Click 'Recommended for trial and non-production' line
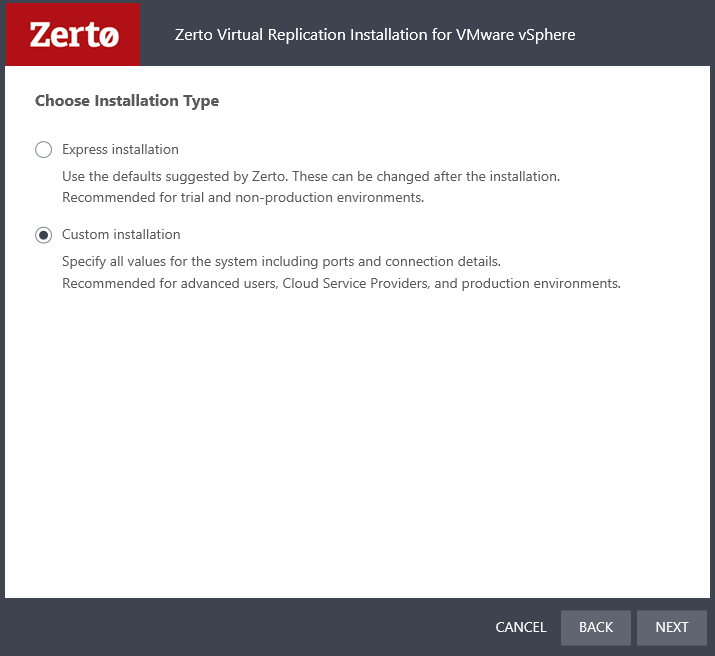 (243, 197)
